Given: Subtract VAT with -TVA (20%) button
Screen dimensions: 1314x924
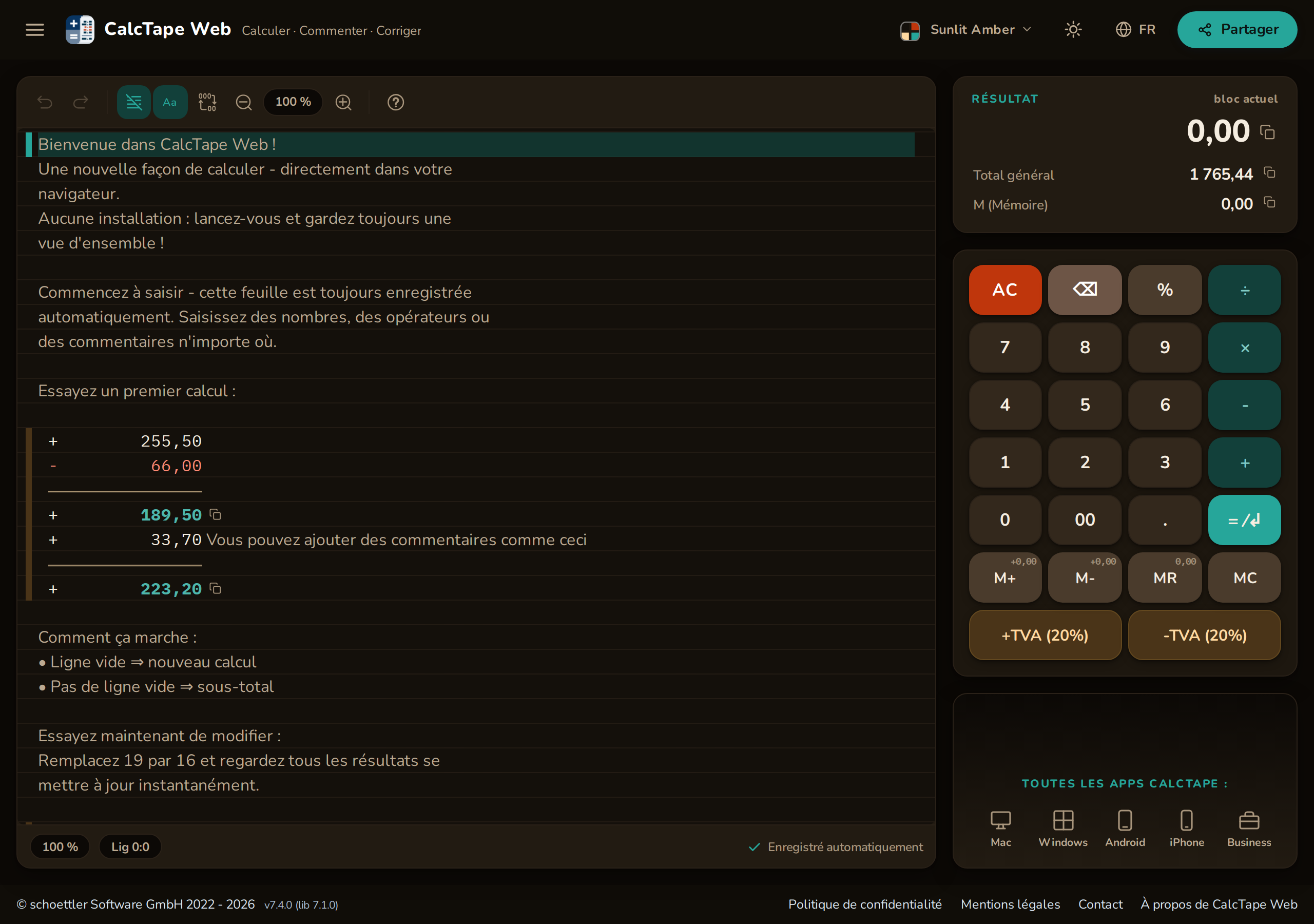Looking at the screenshot, I should point(1205,635).
